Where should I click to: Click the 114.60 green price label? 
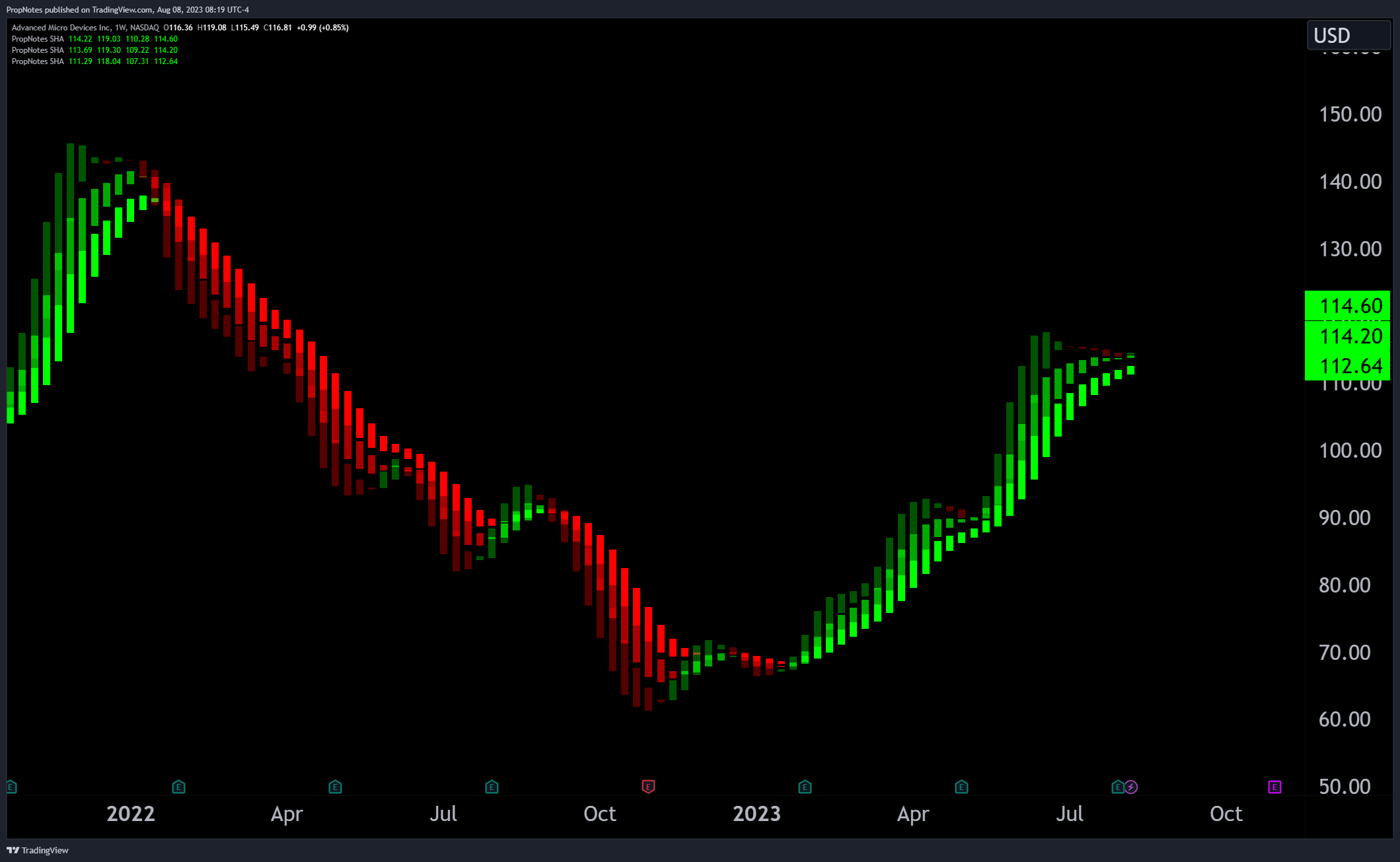(1347, 306)
